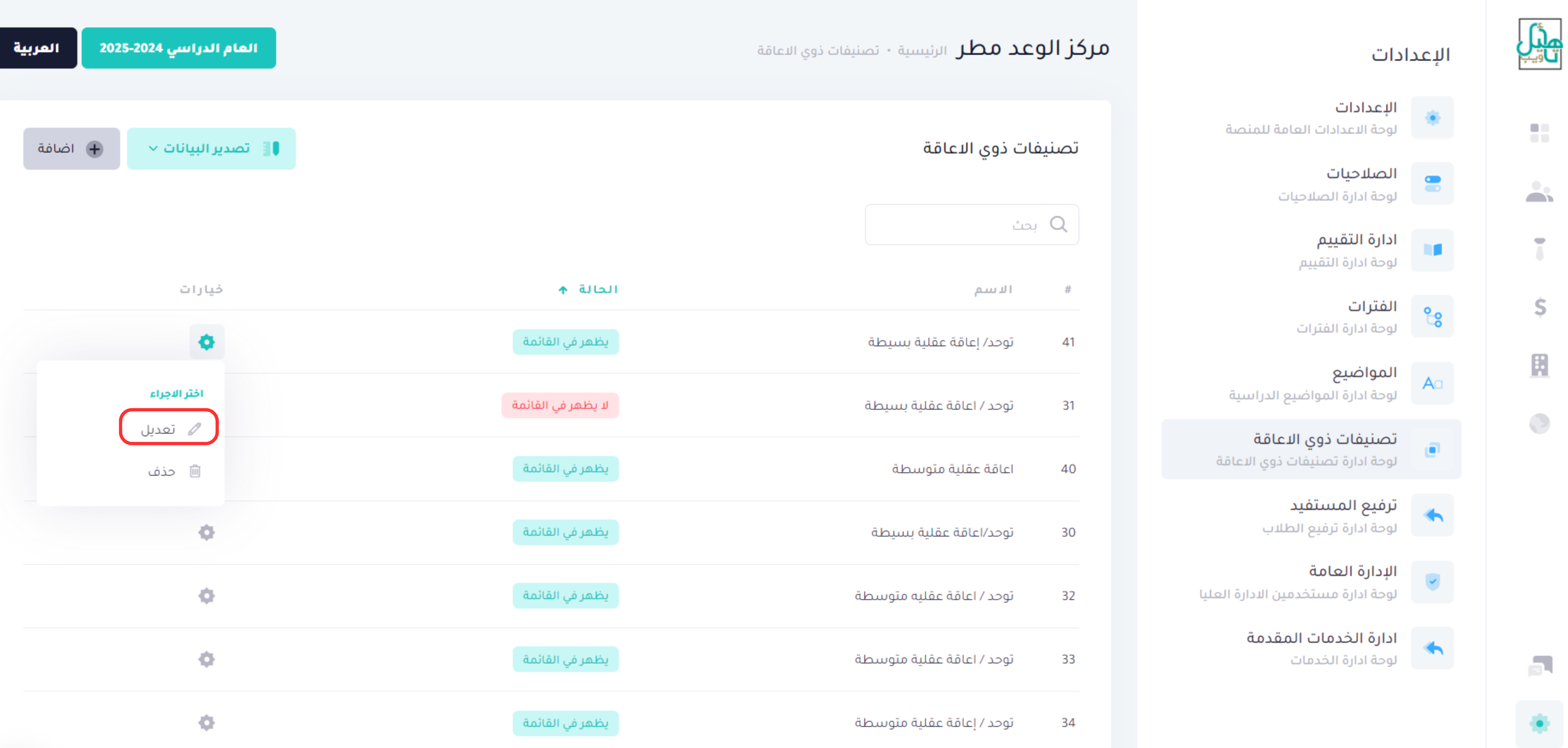Click تصنيفات ذوي الاعاقة breadcrumb link

pos(818,51)
